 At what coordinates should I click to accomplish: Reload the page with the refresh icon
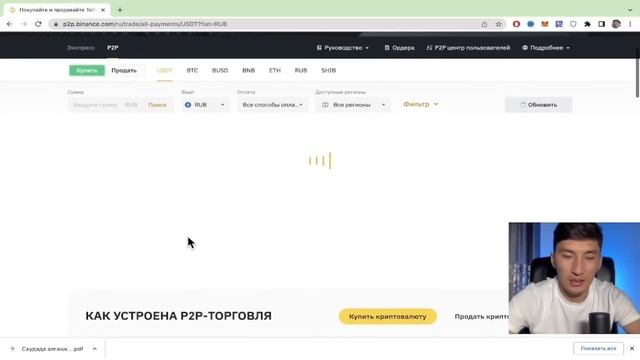pyautogui.click(x=38, y=24)
